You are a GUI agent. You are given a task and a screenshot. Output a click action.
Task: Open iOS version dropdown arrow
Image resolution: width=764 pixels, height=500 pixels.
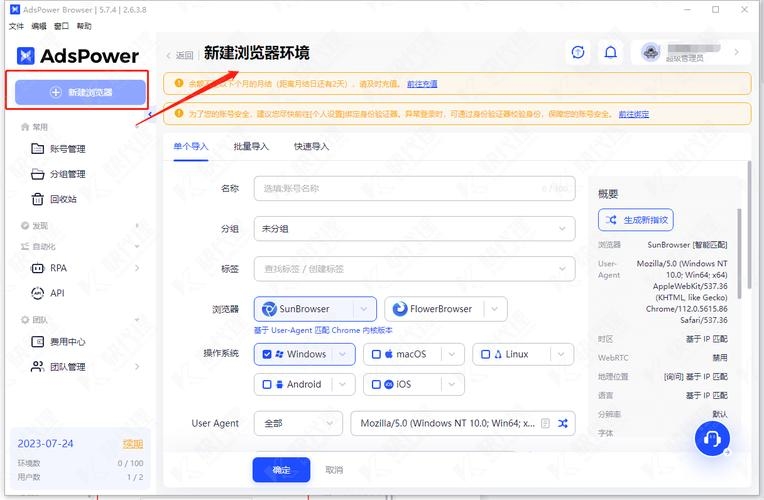click(452, 385)
